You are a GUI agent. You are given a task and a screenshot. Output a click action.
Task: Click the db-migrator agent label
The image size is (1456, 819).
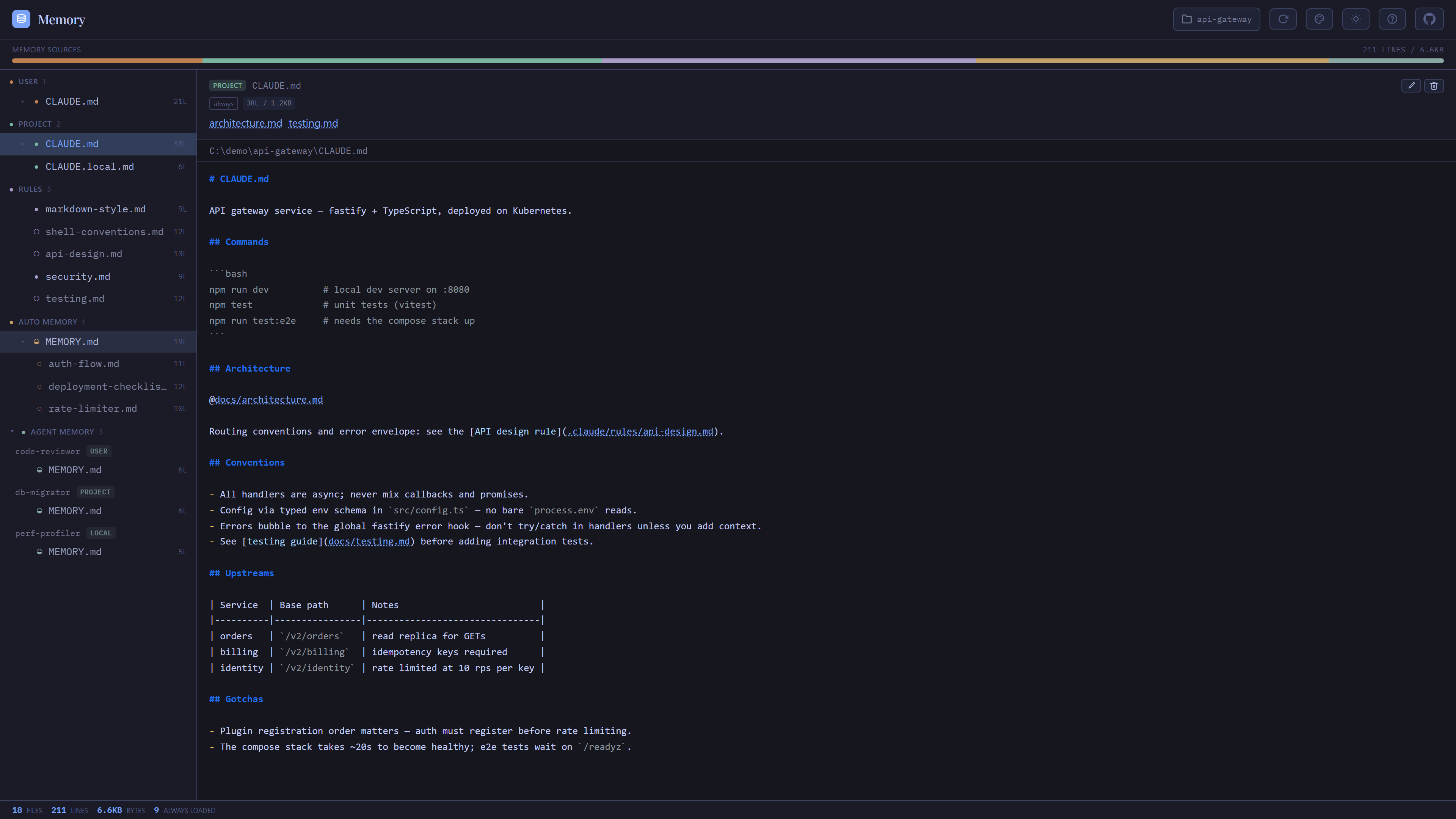tap(42, 492)
